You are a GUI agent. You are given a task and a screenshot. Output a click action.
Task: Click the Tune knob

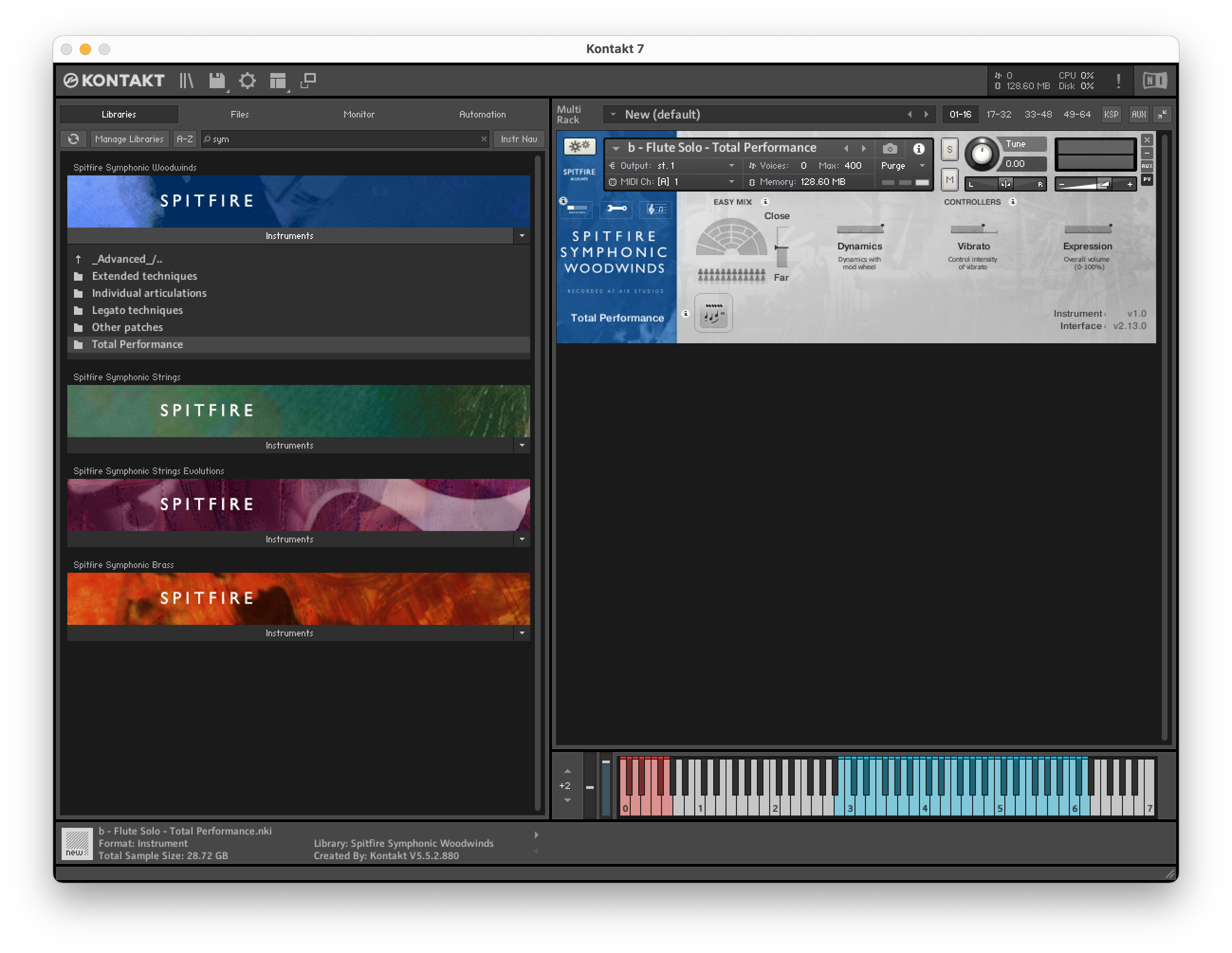(x=981, y=155)
